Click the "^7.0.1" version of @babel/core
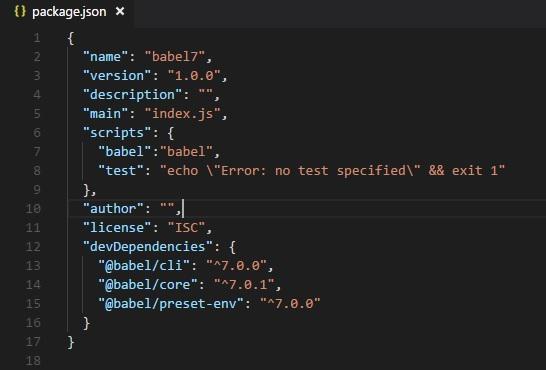Screen dimensions: 546x370 (244, 285)
